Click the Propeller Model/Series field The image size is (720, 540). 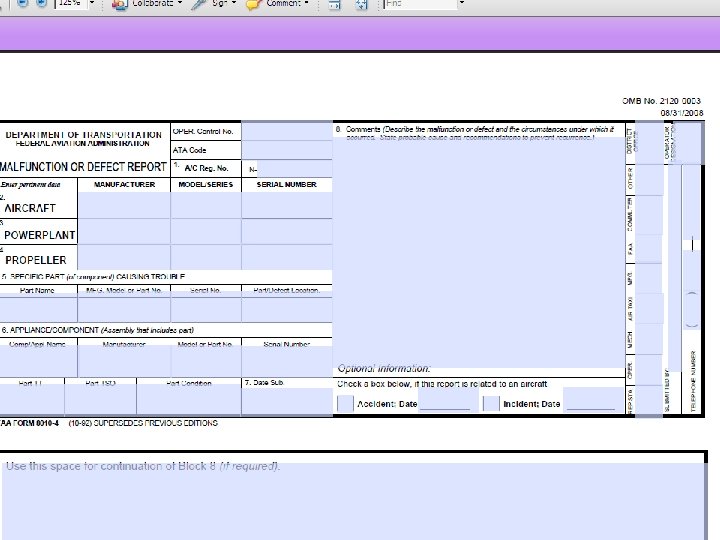pyautogui.click(x=206, y=257)
